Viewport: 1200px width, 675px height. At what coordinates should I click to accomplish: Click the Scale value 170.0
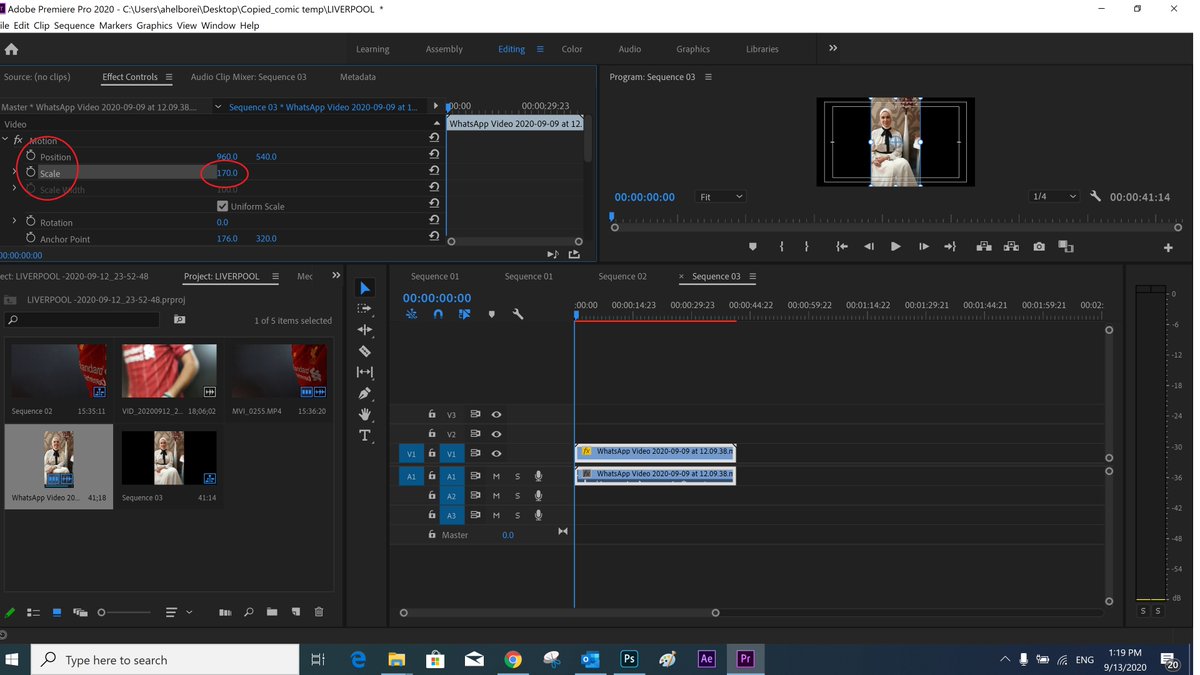[x=227, y=173]
